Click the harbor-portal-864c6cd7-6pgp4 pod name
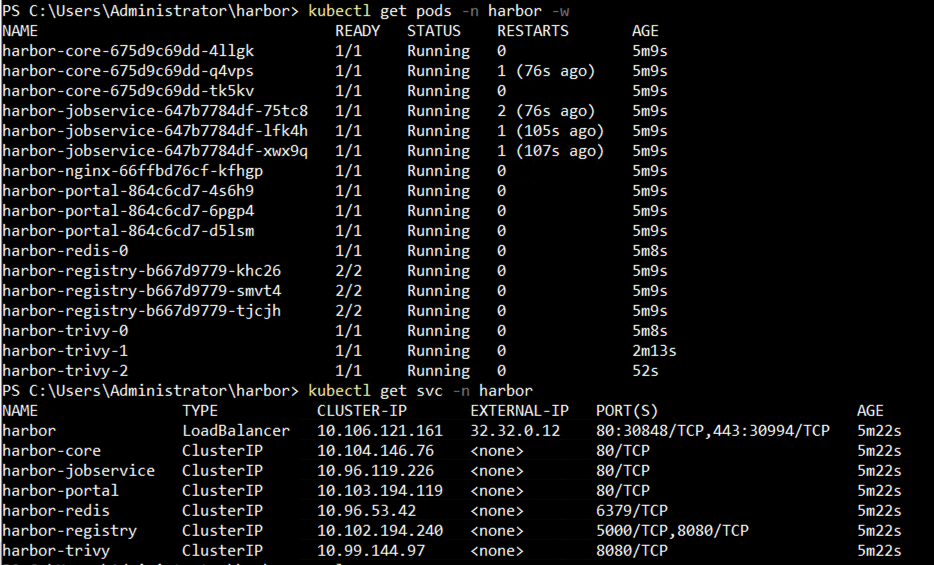 tap(128, 211)
